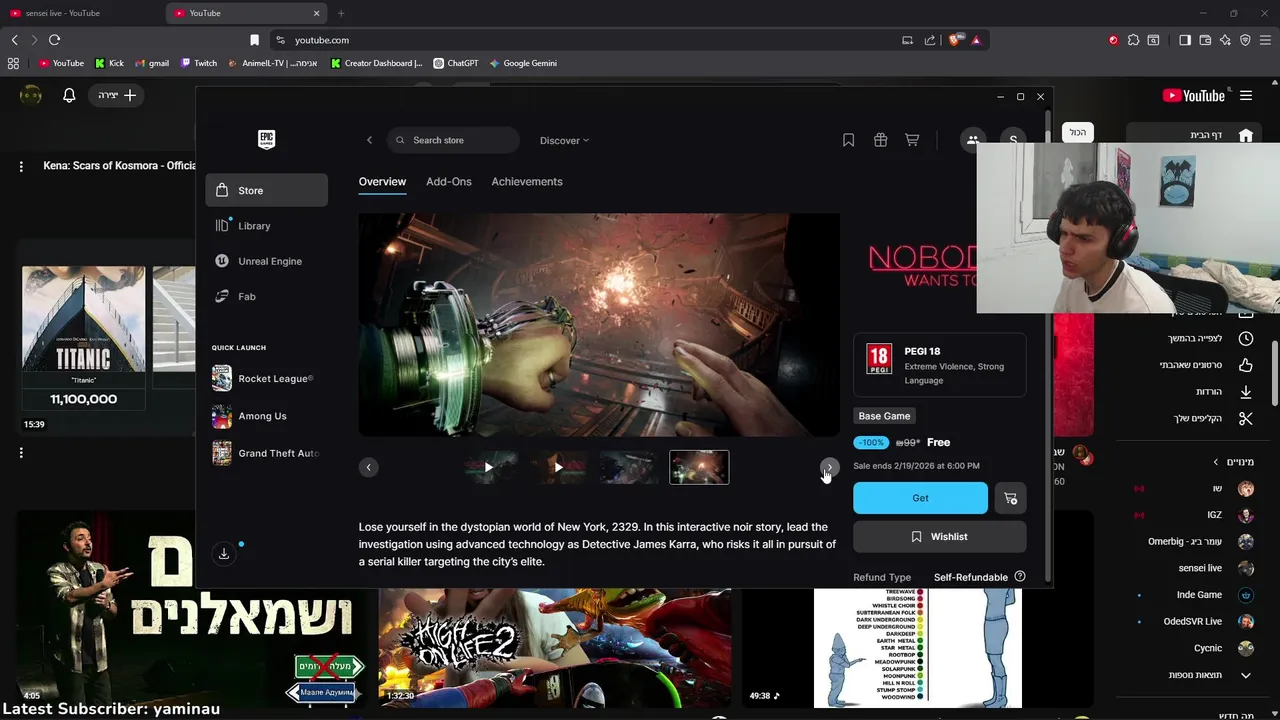Open Self-Refundable info question icon
This screenshot has height=720, width=1280.
1020,577
